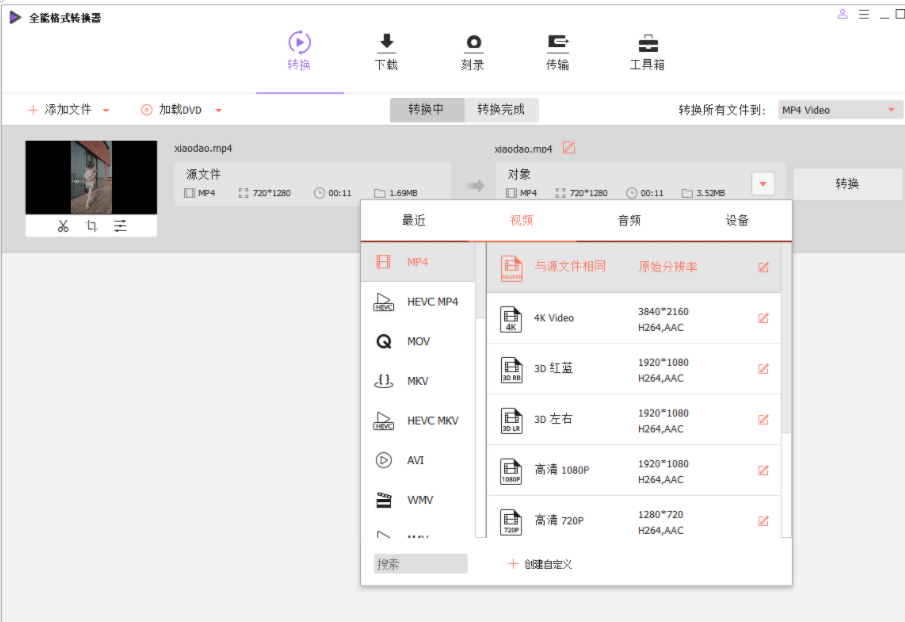This screenshot has width=905, height=622.
Task: Edit the 3D 红蓝 preset settings
Action: (x=763, y=369)
